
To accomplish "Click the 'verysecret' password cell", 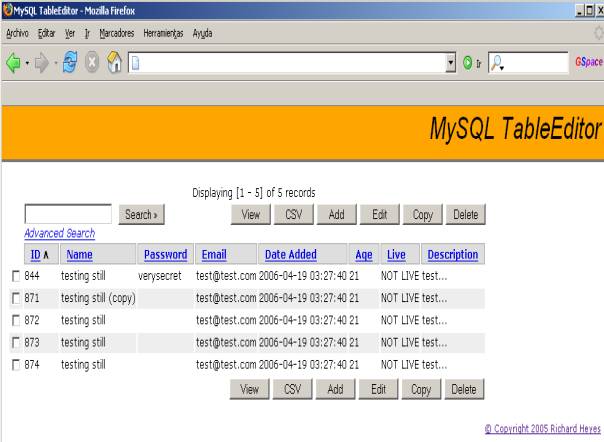I will (x=159, y=276).
